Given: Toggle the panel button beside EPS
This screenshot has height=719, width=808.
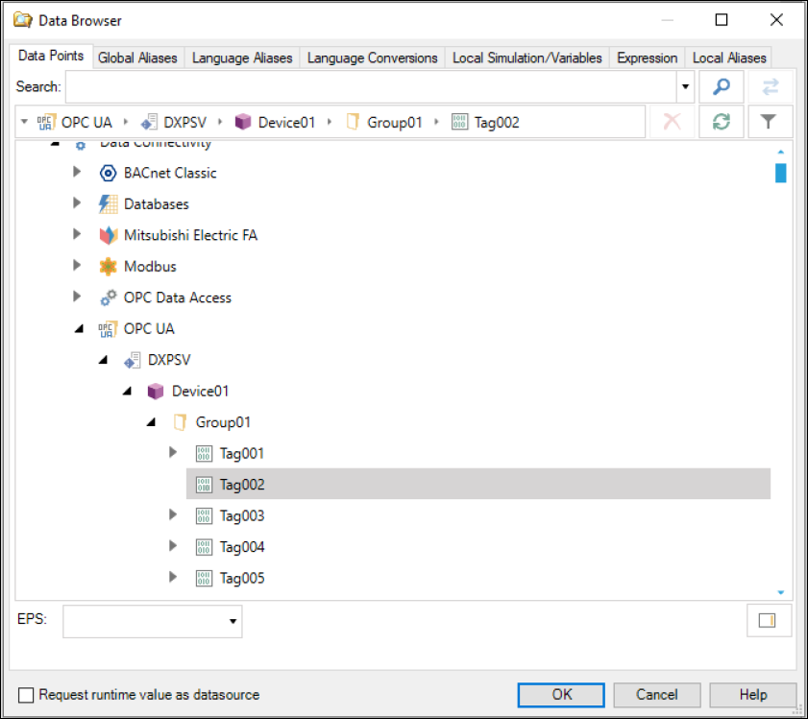Looking at the screenshot, I should click(767, 620).
